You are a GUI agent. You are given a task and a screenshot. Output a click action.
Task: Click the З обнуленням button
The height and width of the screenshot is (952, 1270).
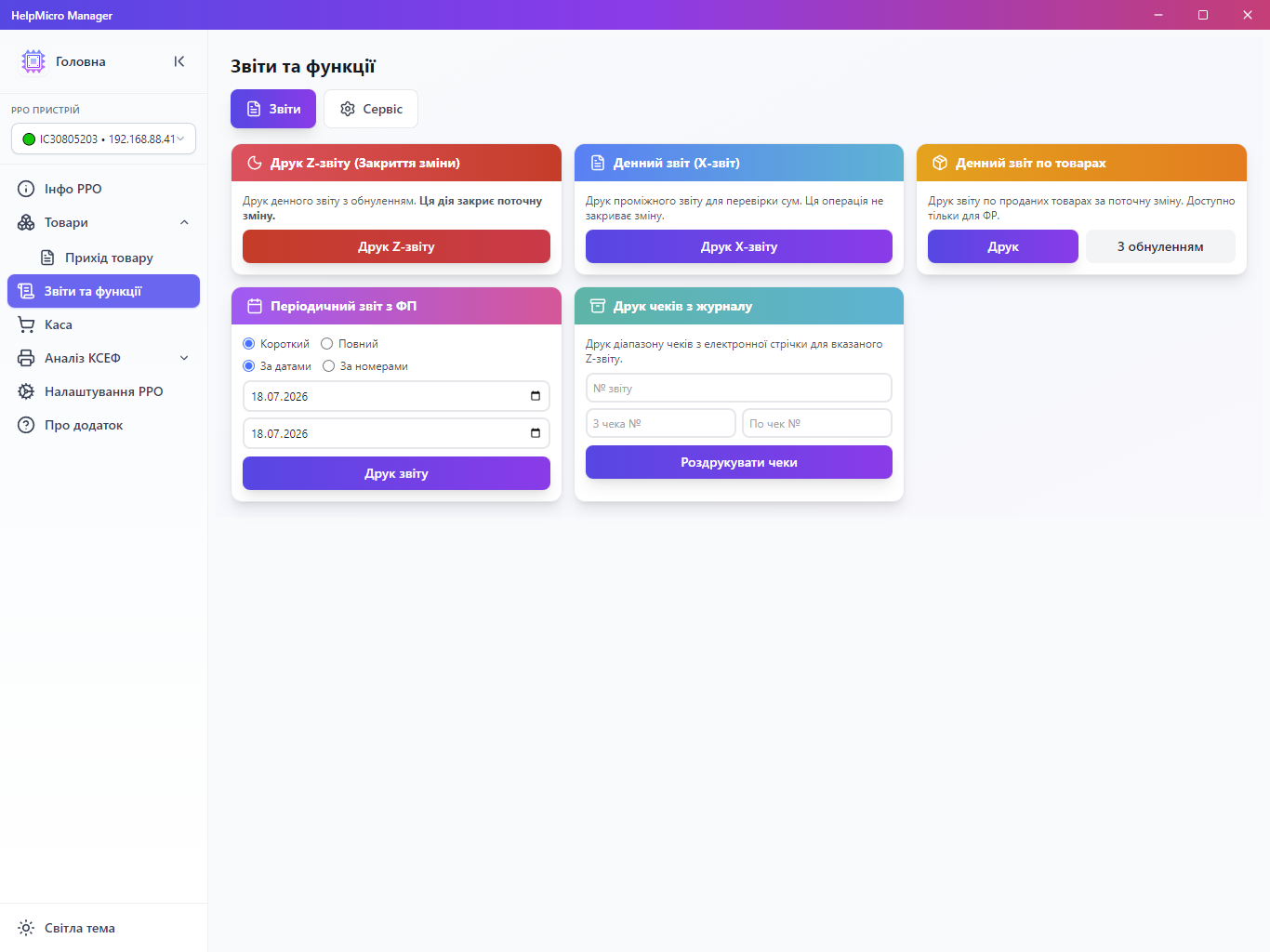(1160, 246)
